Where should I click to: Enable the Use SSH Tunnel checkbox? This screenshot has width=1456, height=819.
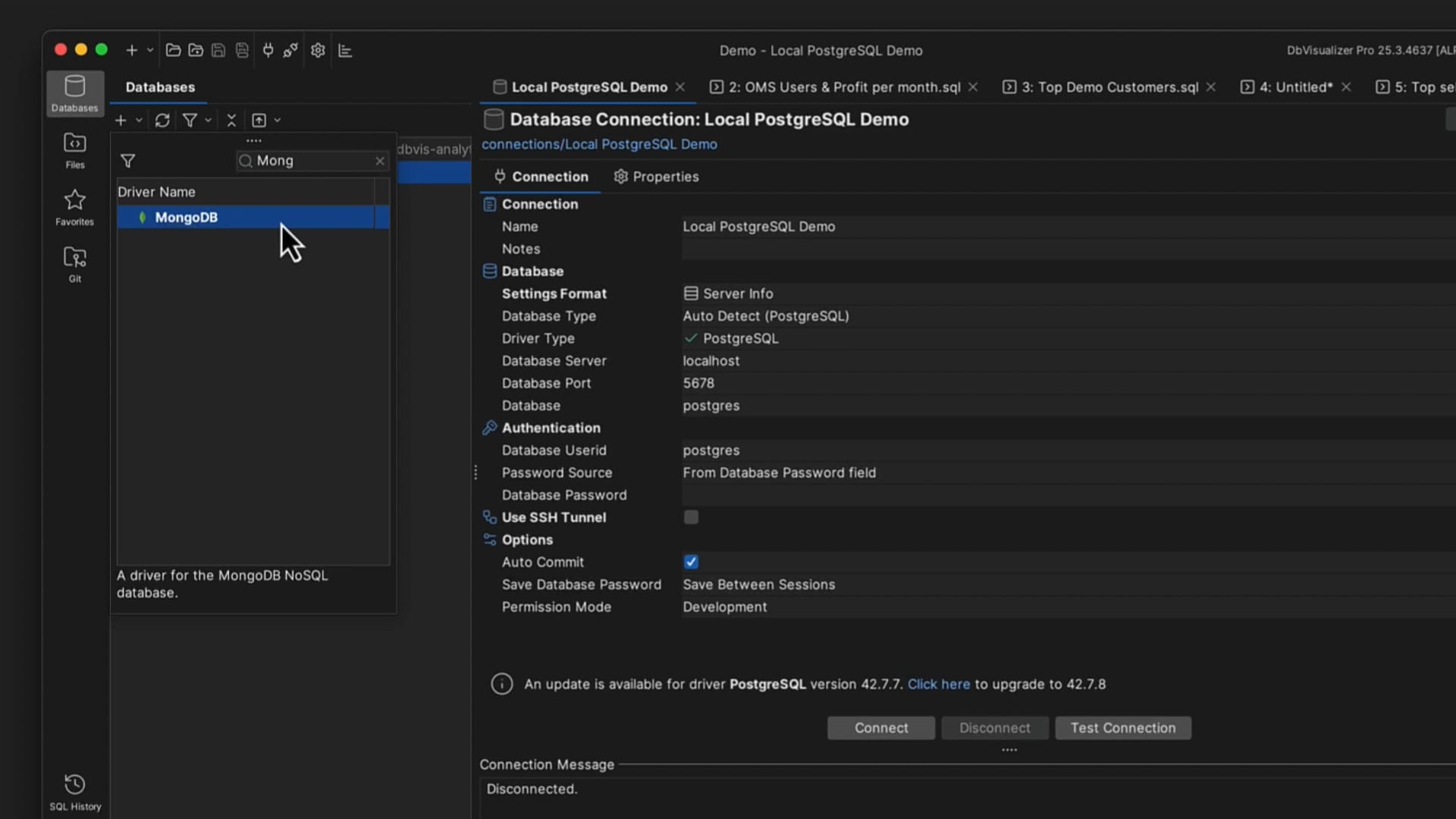691,517
